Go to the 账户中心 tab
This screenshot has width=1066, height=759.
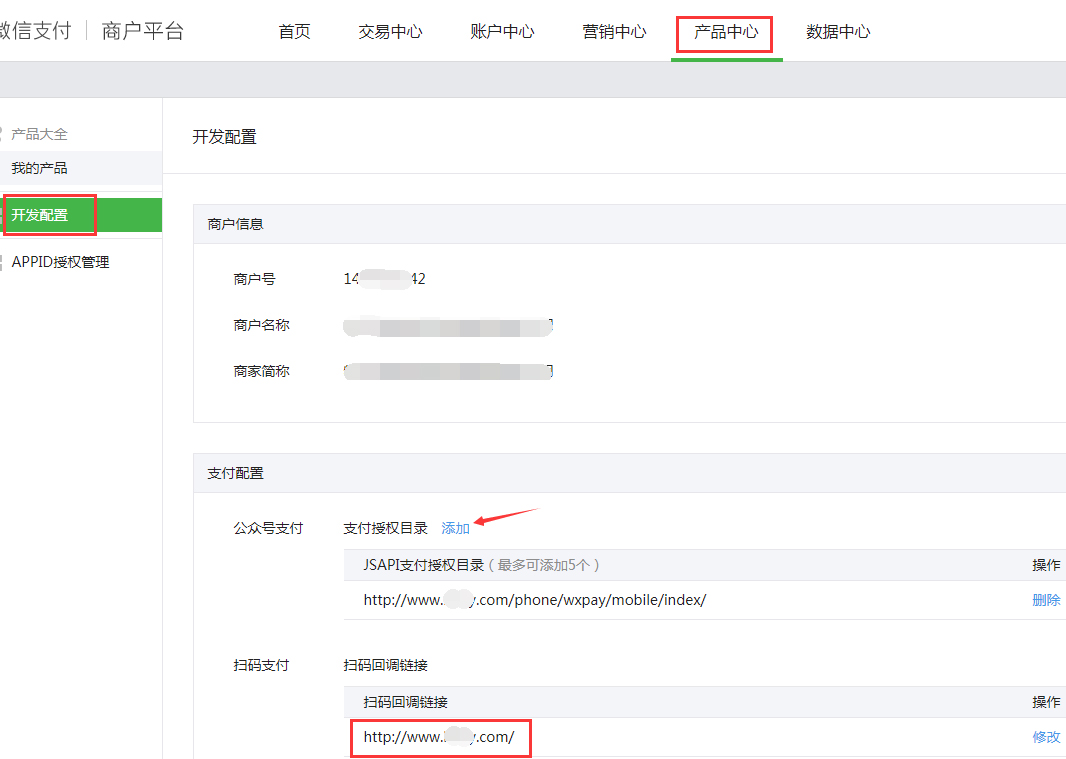[x=502, y=32]
